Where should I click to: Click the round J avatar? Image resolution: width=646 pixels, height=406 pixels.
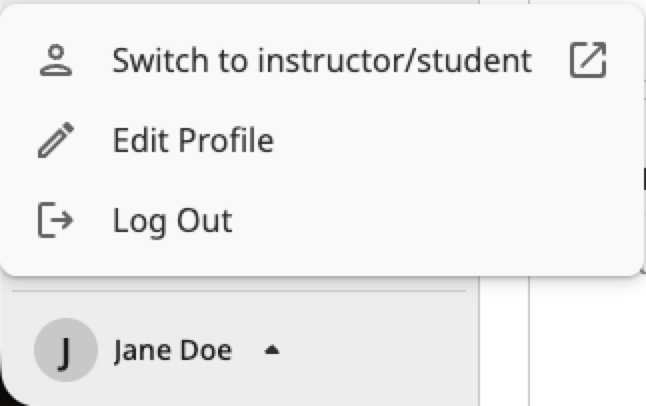click(x=66, y=350)
